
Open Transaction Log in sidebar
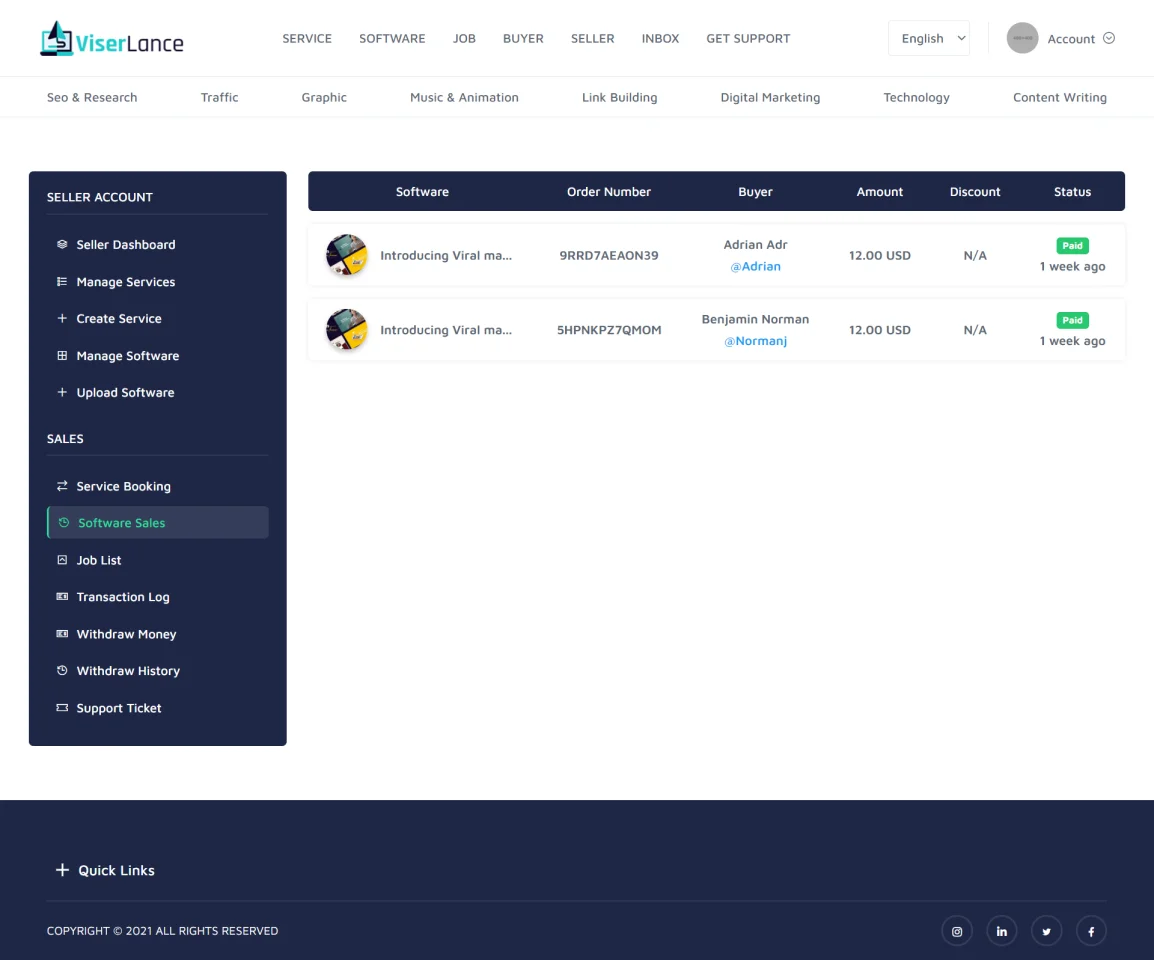(x=157, y=596)
